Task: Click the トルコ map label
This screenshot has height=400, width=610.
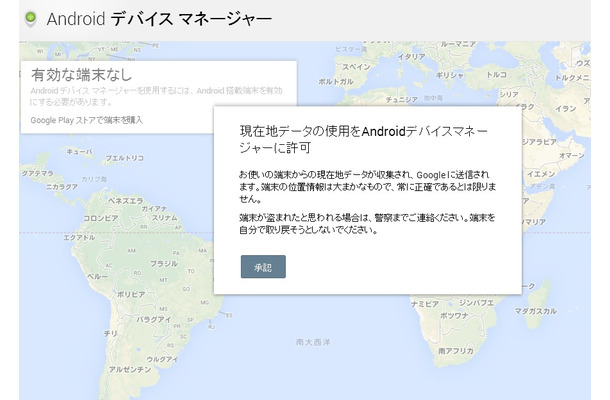Action: (x=497, y=74)
